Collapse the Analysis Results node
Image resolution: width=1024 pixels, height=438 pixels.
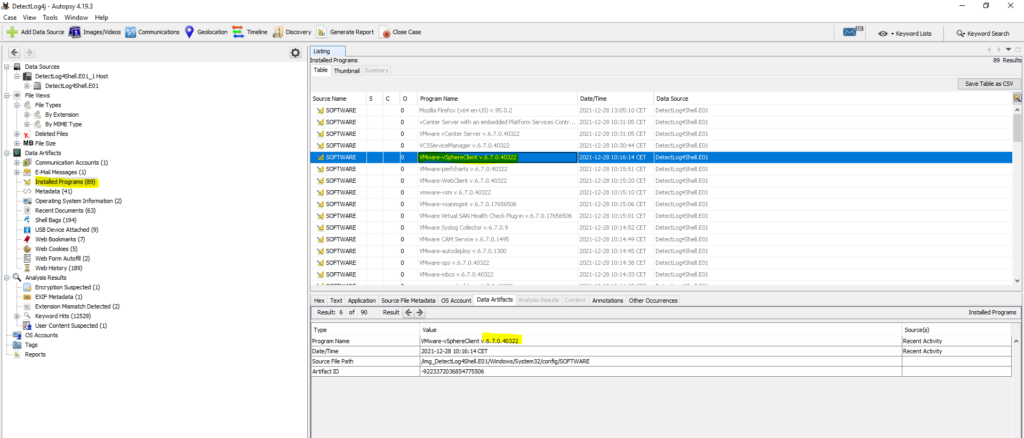tap(7, 277)
